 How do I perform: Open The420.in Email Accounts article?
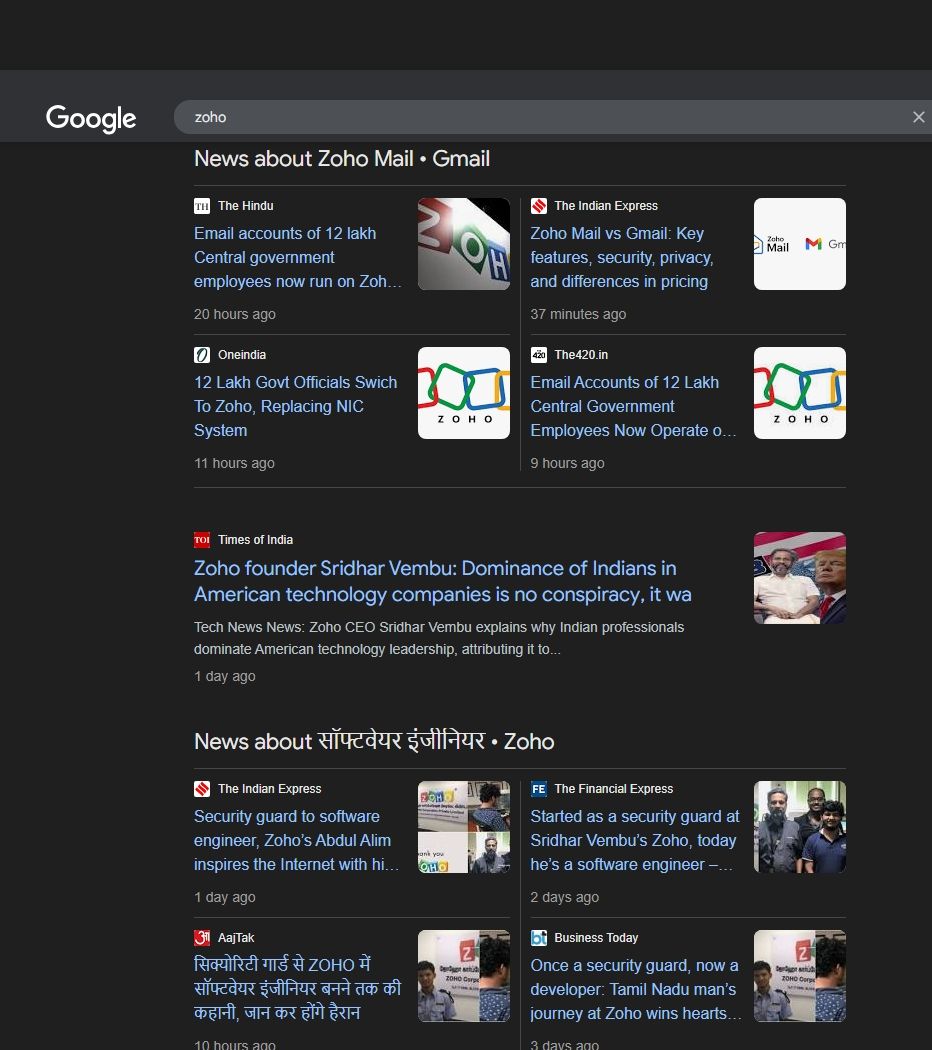point(632,406)
